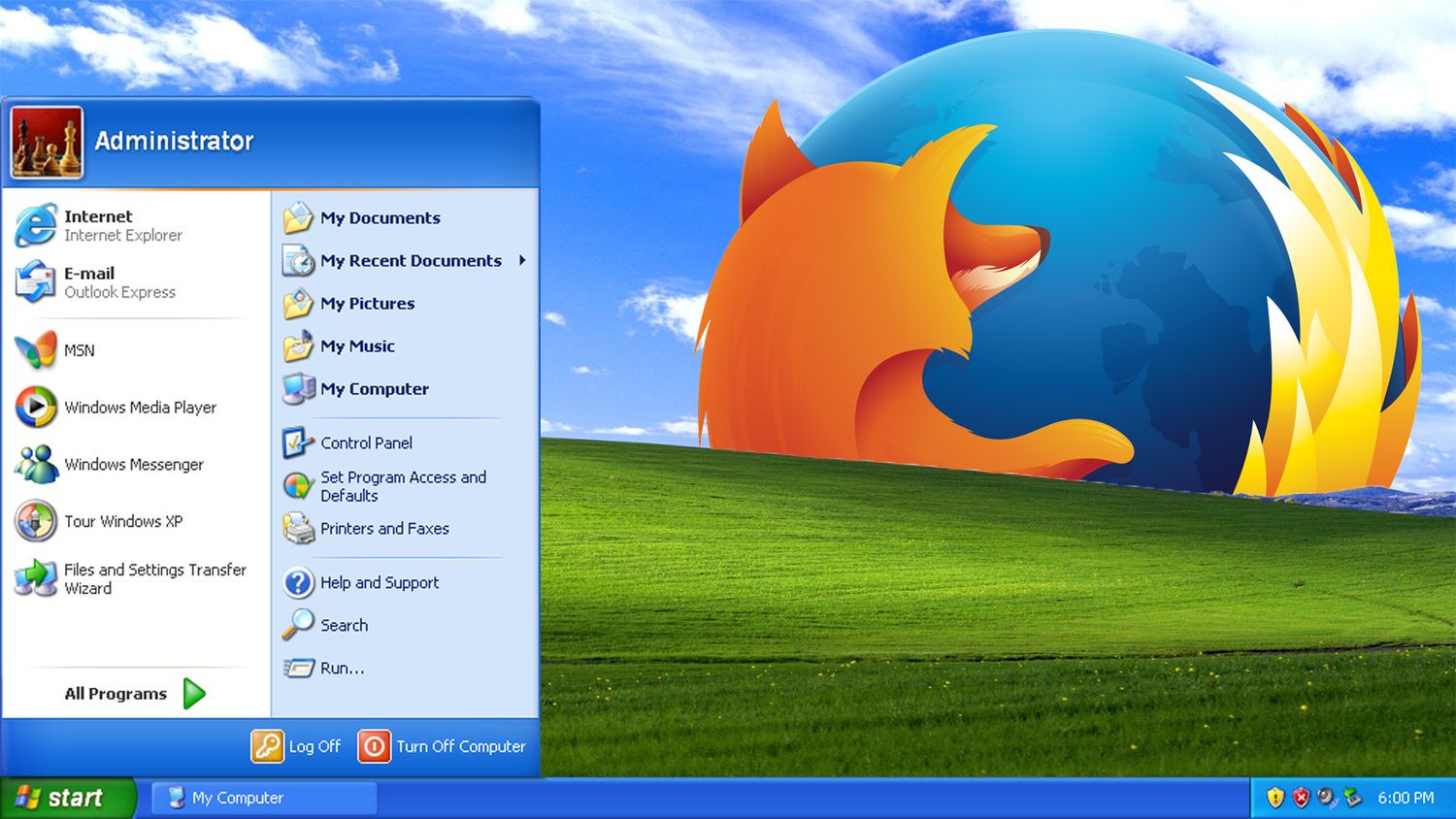The height and width of the screenshot is (819, 1456).
Task: Open the Tour Windows XP icon
Action: coord(36,521)
